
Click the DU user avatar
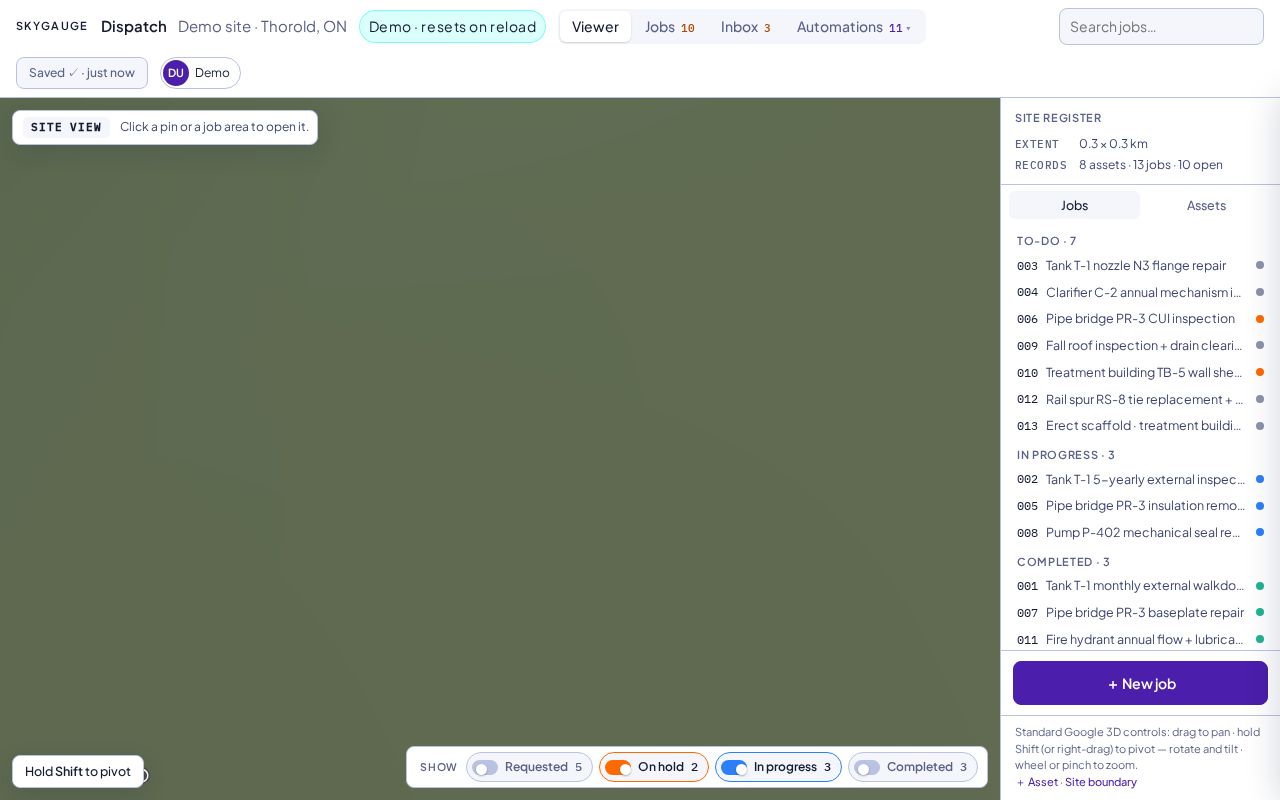176,73
